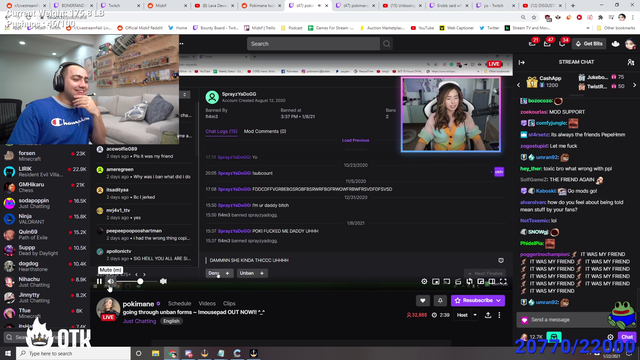Switch to Chat Logs (15) tab

click(x=221, y=131)
